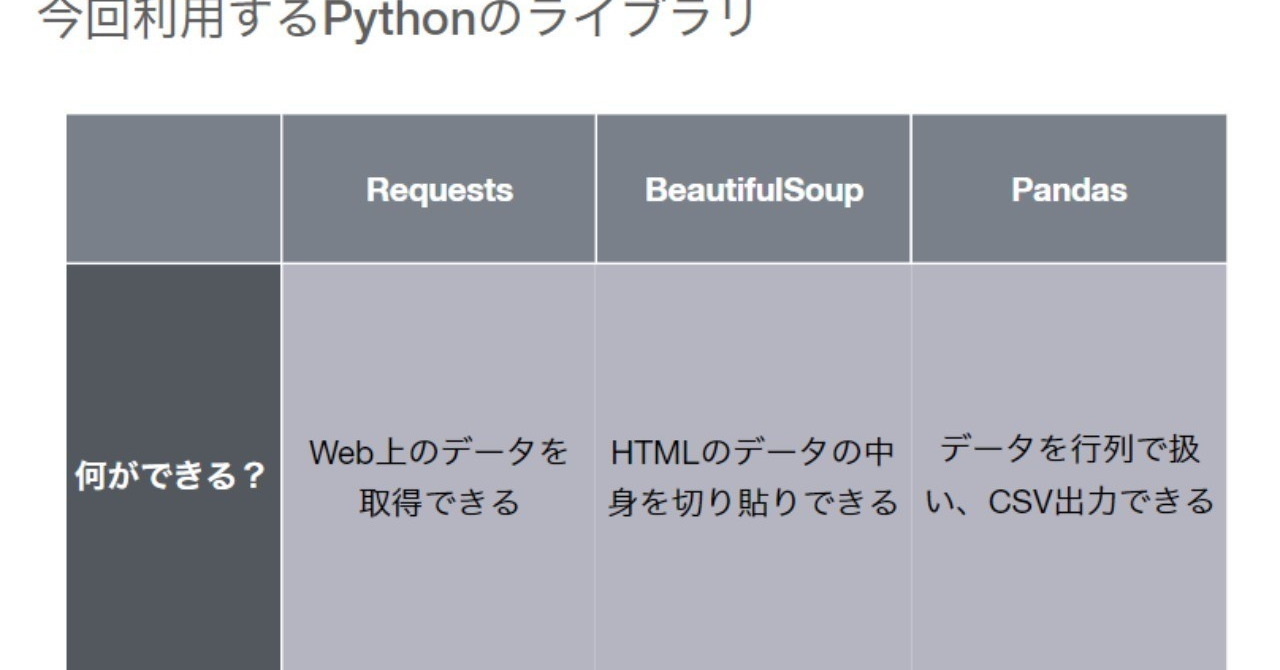Image resolution: width=1280 pixels, height=670 pixels.
Task: Select the 'Requests' column header cell
Action: click(439, 189)
